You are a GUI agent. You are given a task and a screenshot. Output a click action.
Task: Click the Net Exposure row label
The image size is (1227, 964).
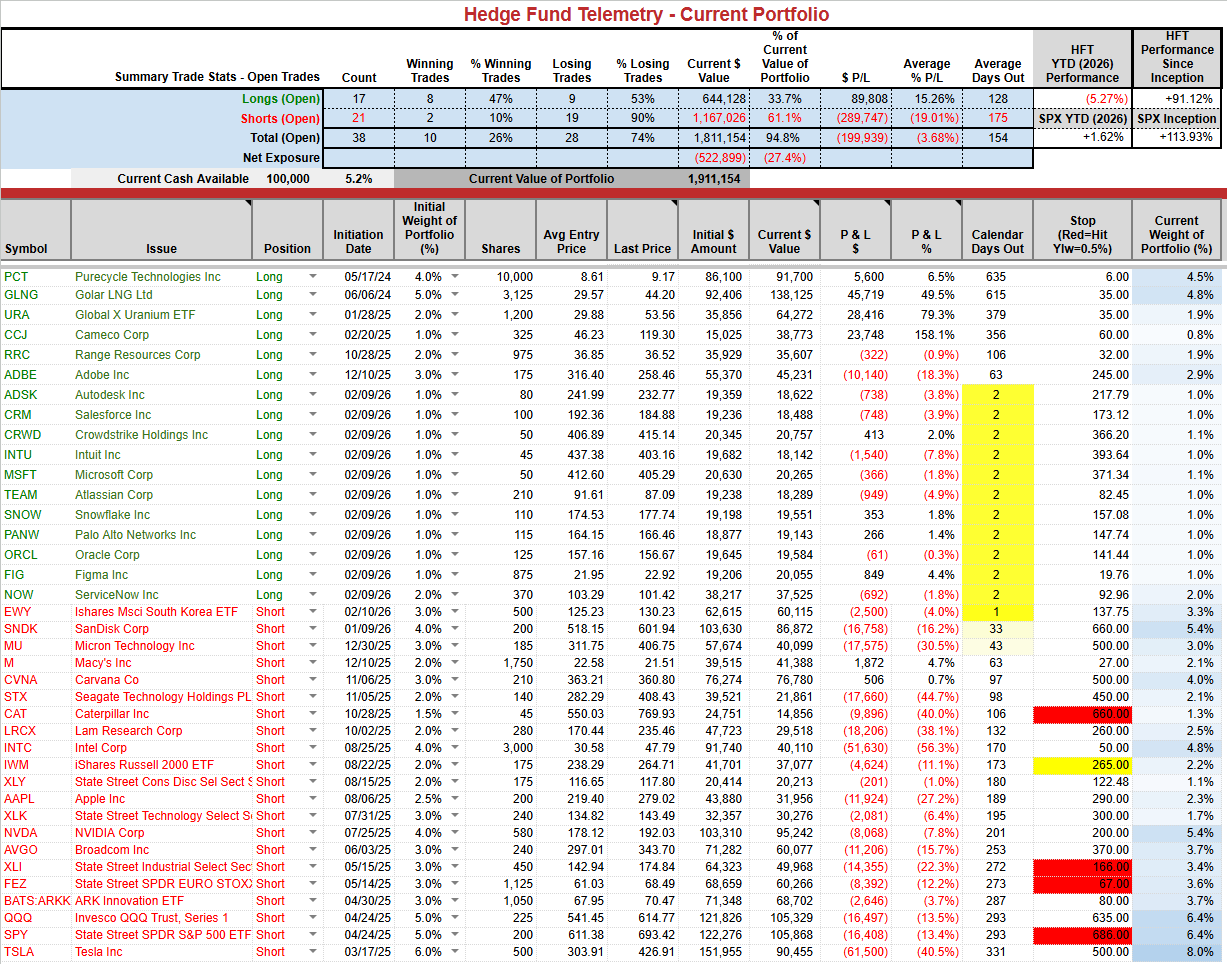coord(281,158)
